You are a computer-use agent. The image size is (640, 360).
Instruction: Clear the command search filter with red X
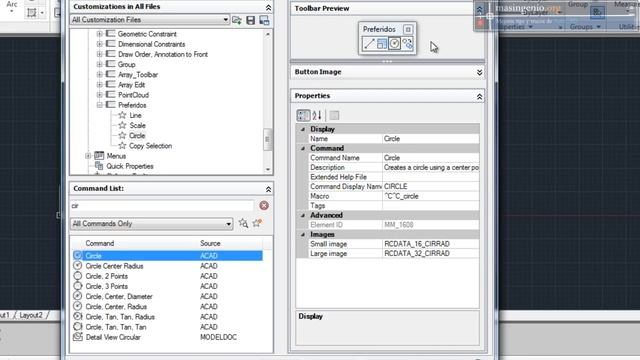tap(264, 205)
